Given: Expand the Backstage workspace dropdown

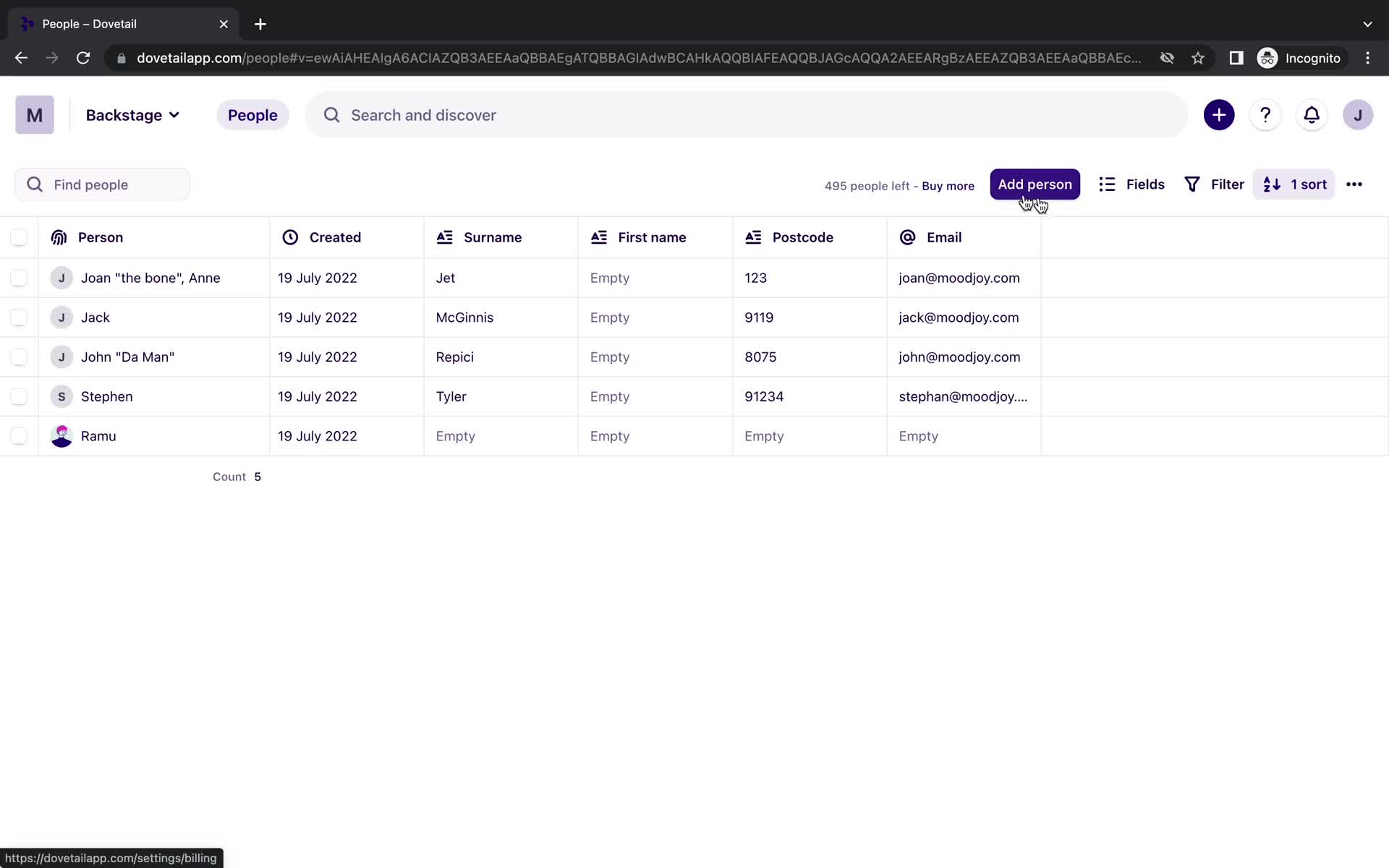Looking at the screenshot, I should tap(131, 115).
